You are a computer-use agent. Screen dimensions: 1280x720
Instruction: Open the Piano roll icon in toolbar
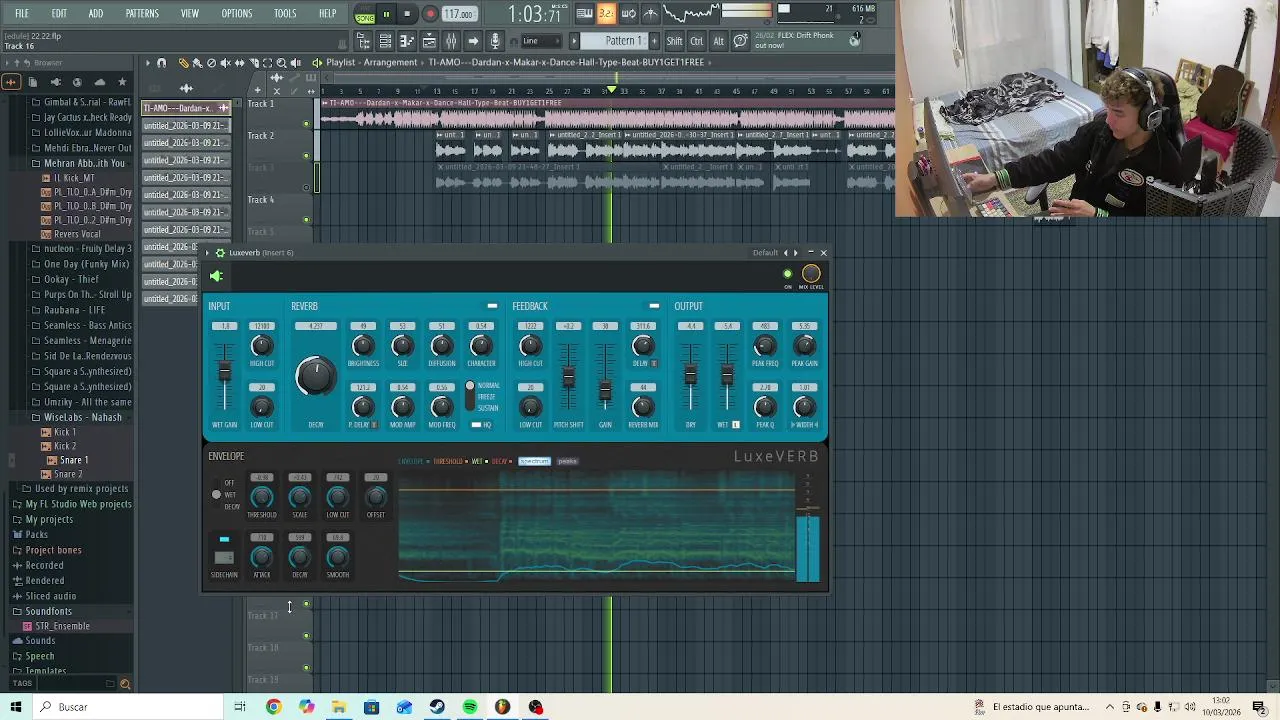[x=407, y=41]
